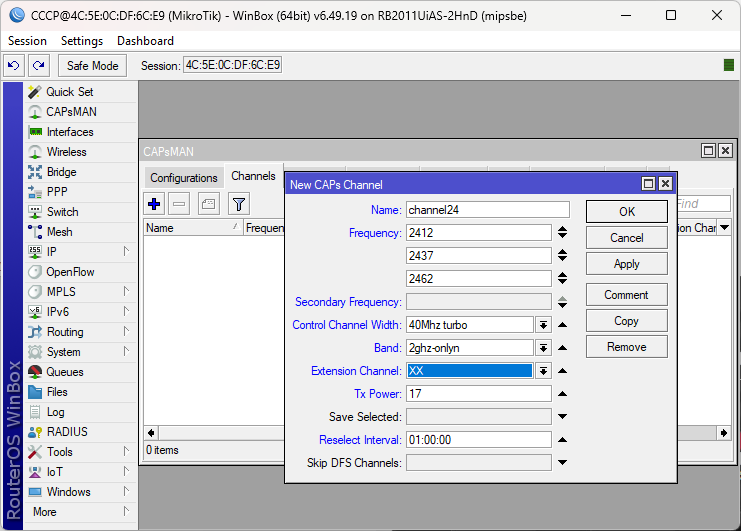Expand the More submenu
Screen dimensions: 741x531
coord(126,512)
